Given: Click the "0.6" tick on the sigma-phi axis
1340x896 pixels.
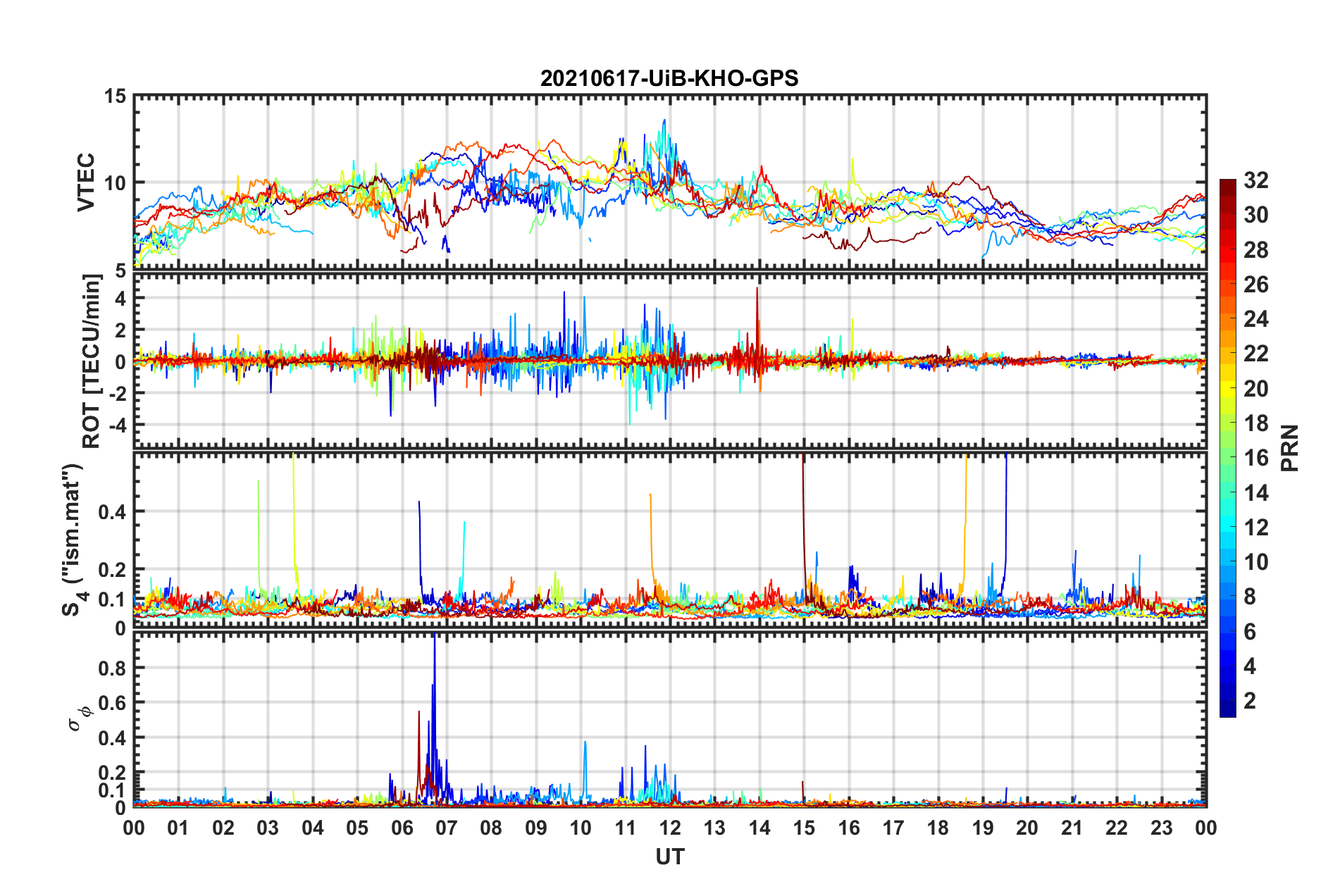Looking at the screenshot, I should pos(111,703).
